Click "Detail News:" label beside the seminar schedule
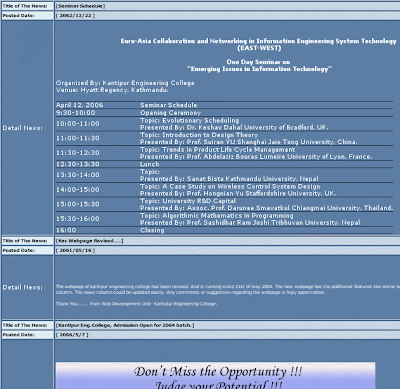This screenshot has height=389, width=400. (23, 128)
